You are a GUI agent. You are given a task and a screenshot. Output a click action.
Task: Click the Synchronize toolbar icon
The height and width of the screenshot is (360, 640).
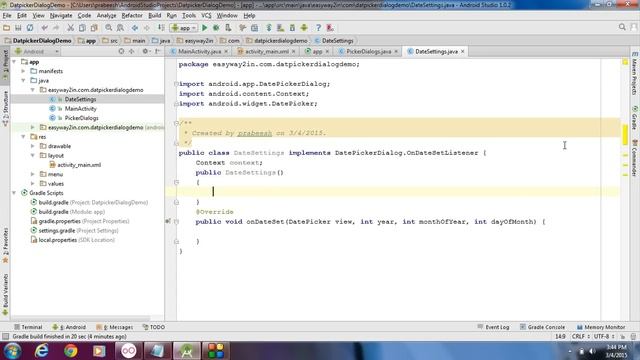[30, 28]
